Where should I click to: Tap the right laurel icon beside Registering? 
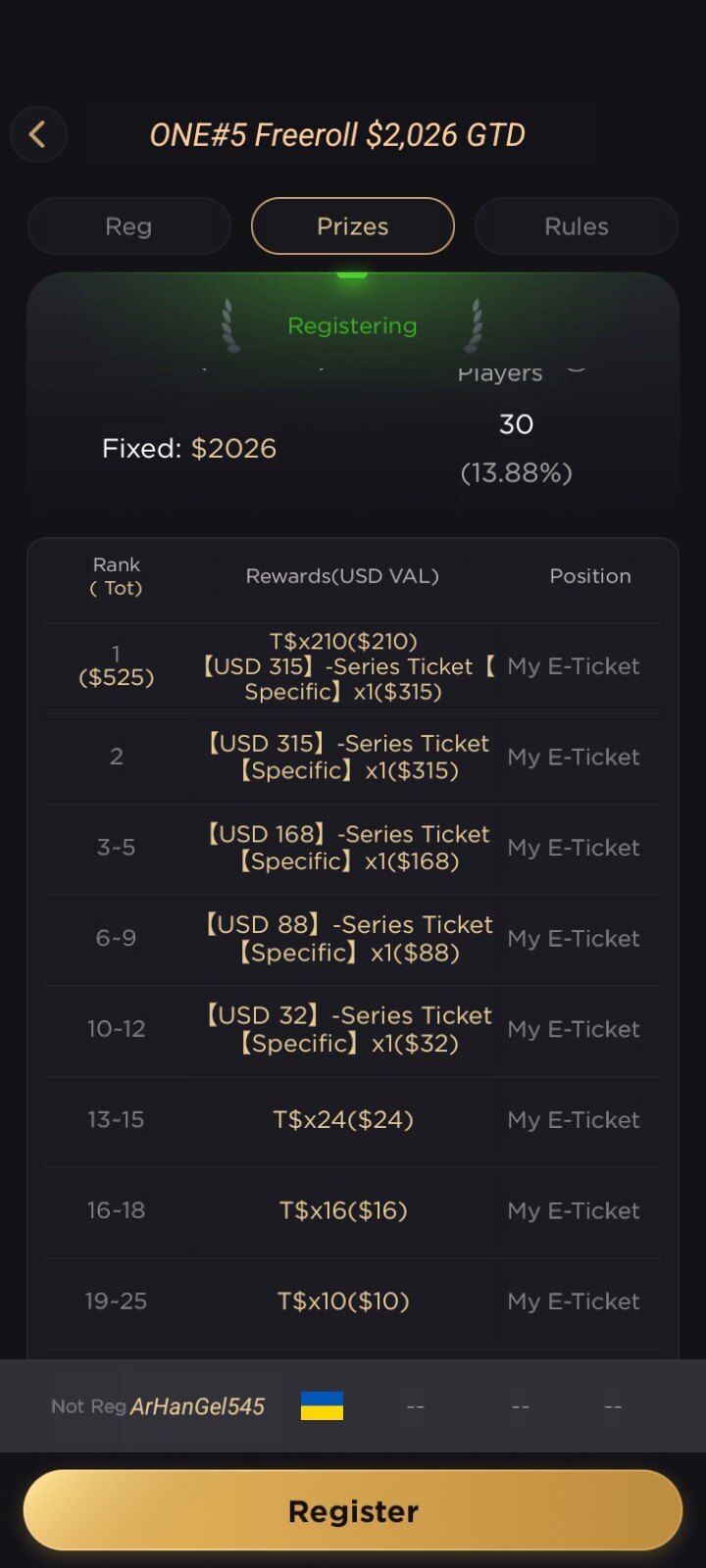pos(475,325)
